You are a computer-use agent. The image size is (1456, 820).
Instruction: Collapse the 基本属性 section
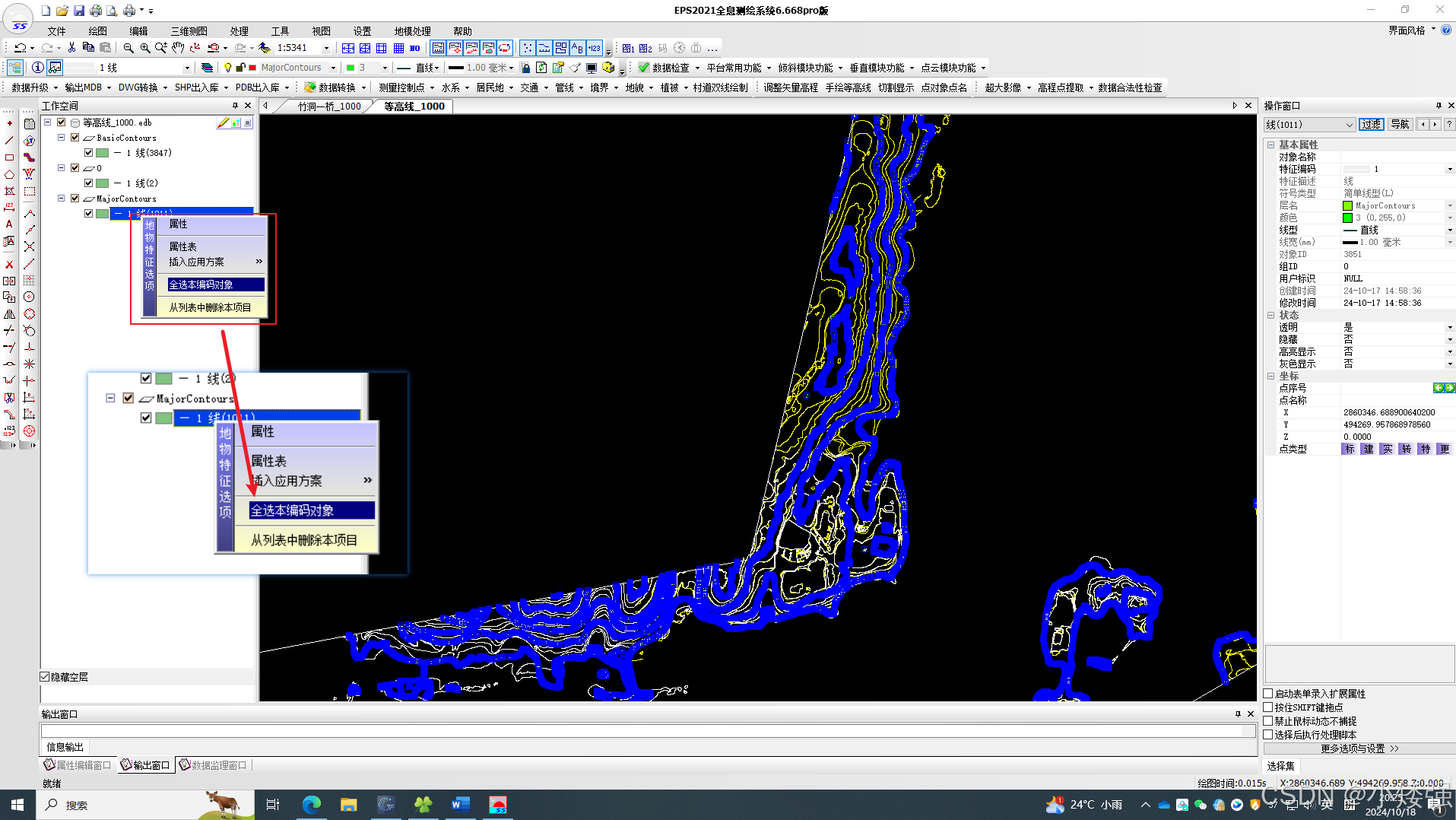tap(1270, 145)
